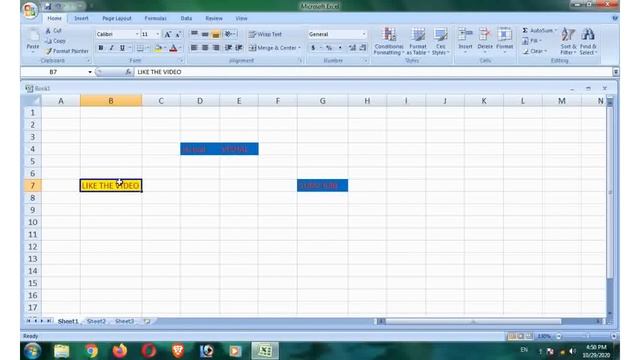Image resolution: width=640 pixels, height=360 pixels.
Task: Open the Calibri font name dropdown
Action: 137,34
